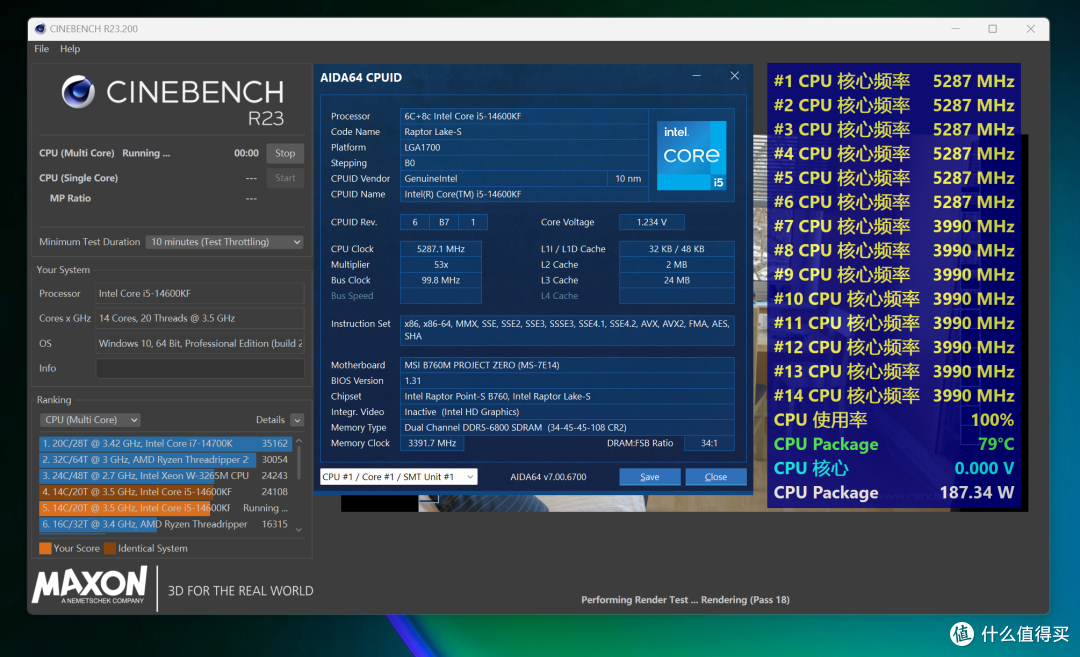Click the MAXON logo
The image size is (1080, 657).
(90, 585)
